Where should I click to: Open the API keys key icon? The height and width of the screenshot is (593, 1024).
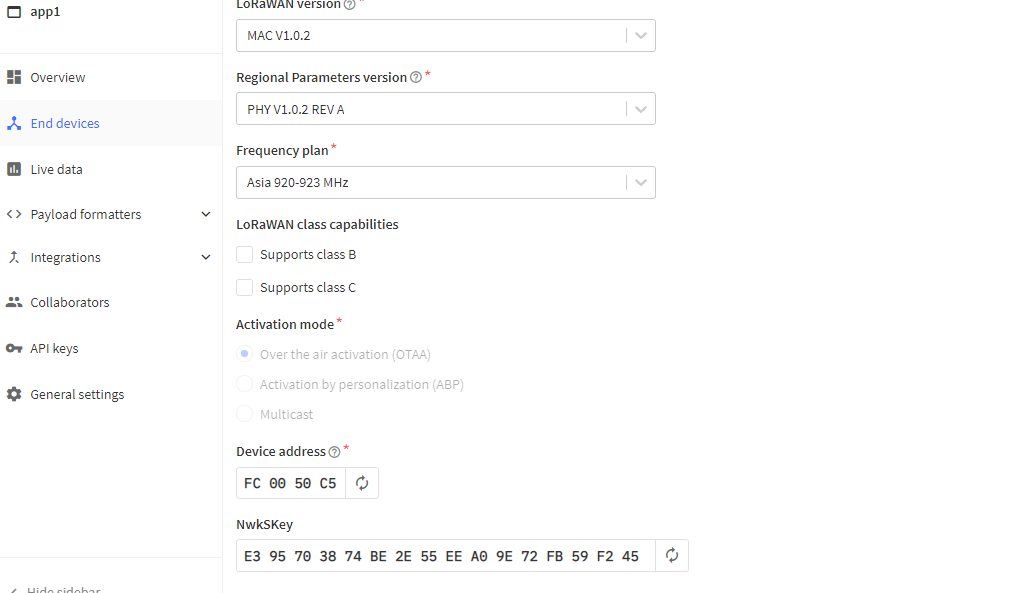tap(14, 347)
